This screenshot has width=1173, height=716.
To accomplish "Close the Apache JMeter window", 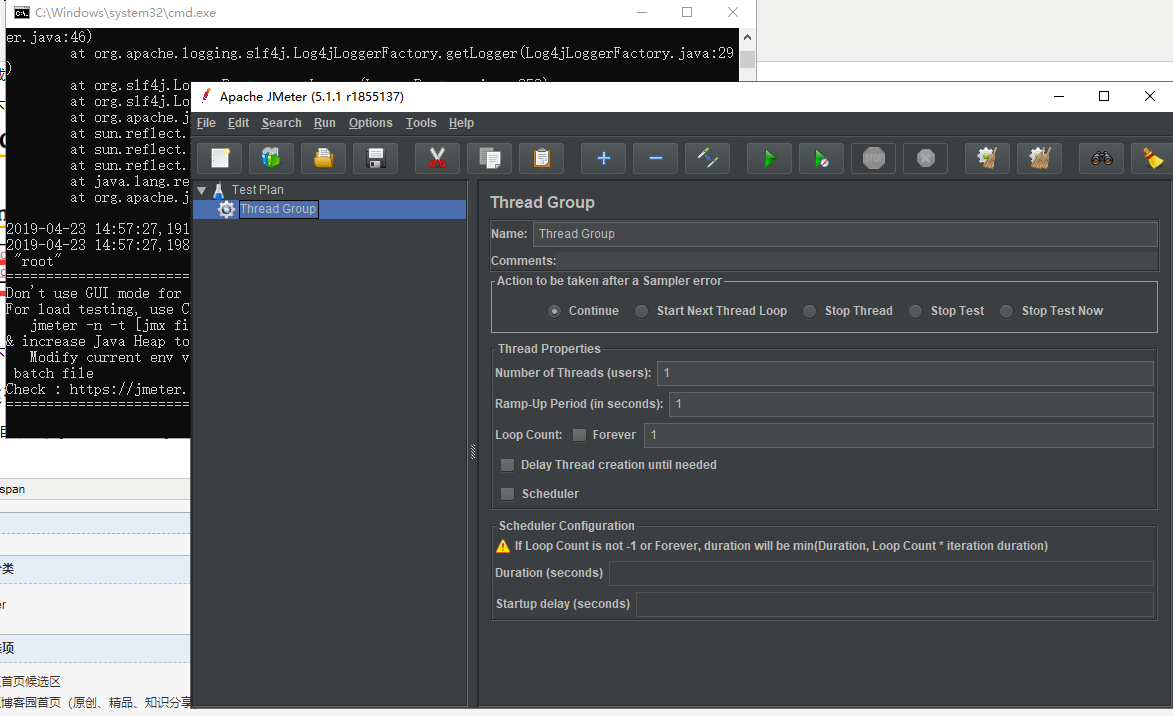I will [1150, 97].
